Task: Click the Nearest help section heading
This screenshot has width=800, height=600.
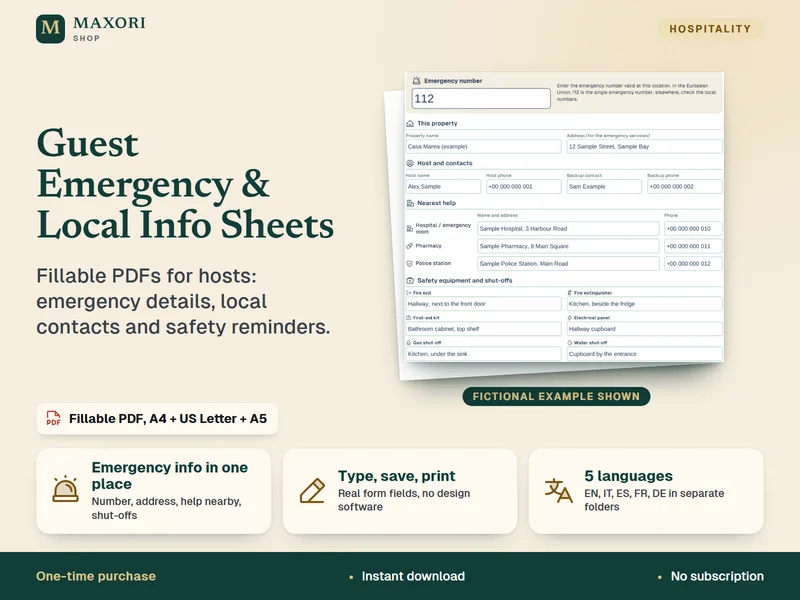Action: [437, 203]
